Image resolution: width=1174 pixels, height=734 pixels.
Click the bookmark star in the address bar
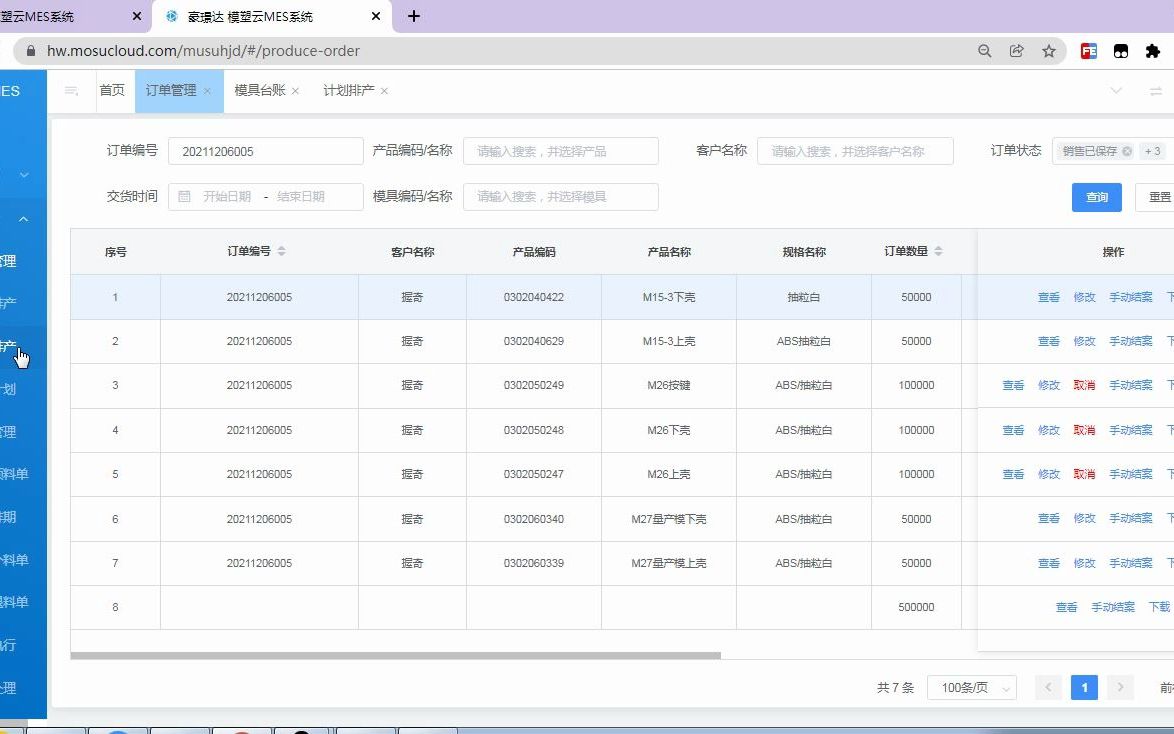tap(1047, 51)
